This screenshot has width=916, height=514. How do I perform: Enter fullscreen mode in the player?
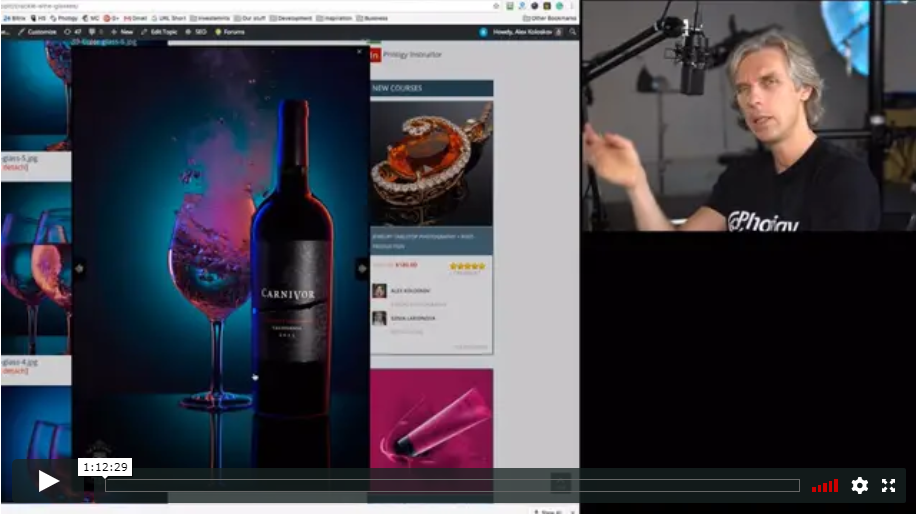click(x=889, y=485)
